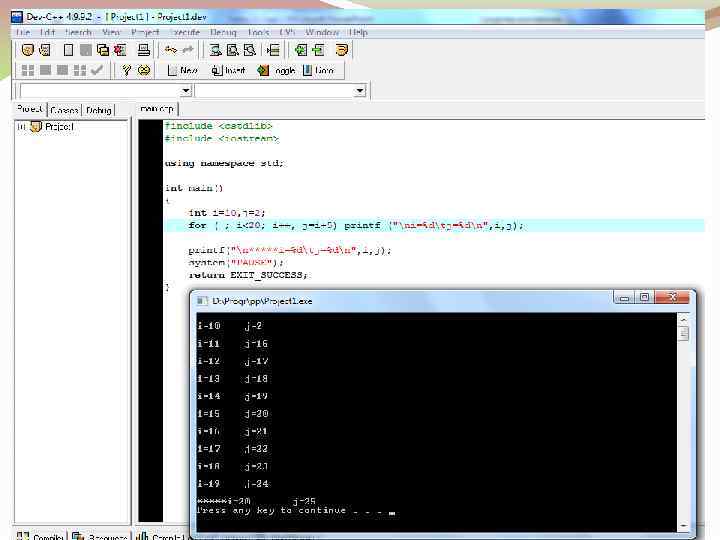This screenshot has height=540, width=720.
Task: Click the Help question mark icon
Action: [126, 70]
